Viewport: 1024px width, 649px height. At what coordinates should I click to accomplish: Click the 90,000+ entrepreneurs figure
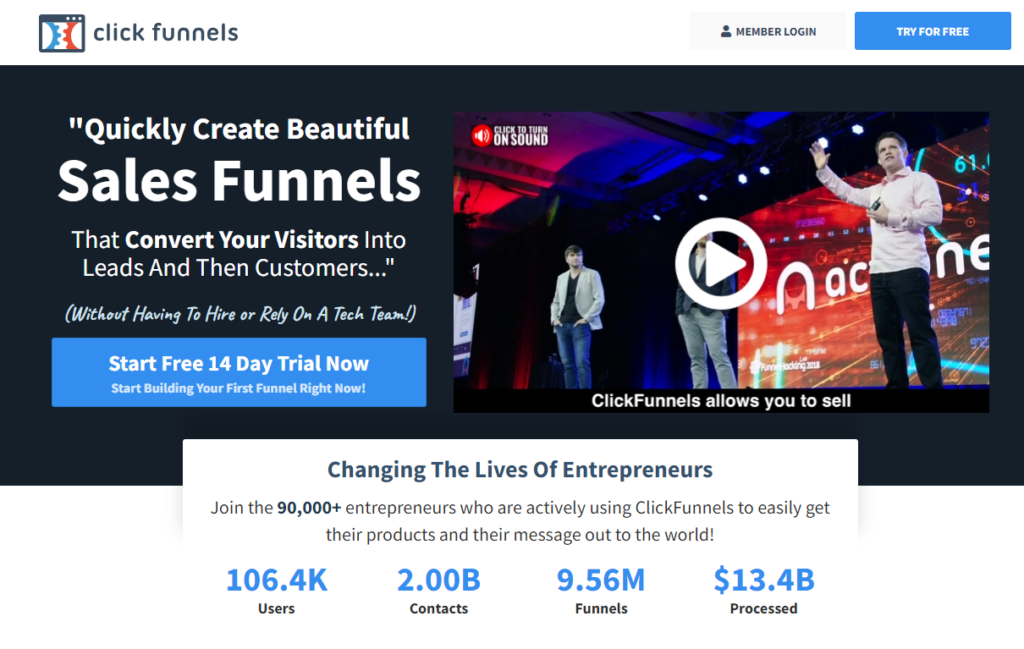[x=309, y=508]
